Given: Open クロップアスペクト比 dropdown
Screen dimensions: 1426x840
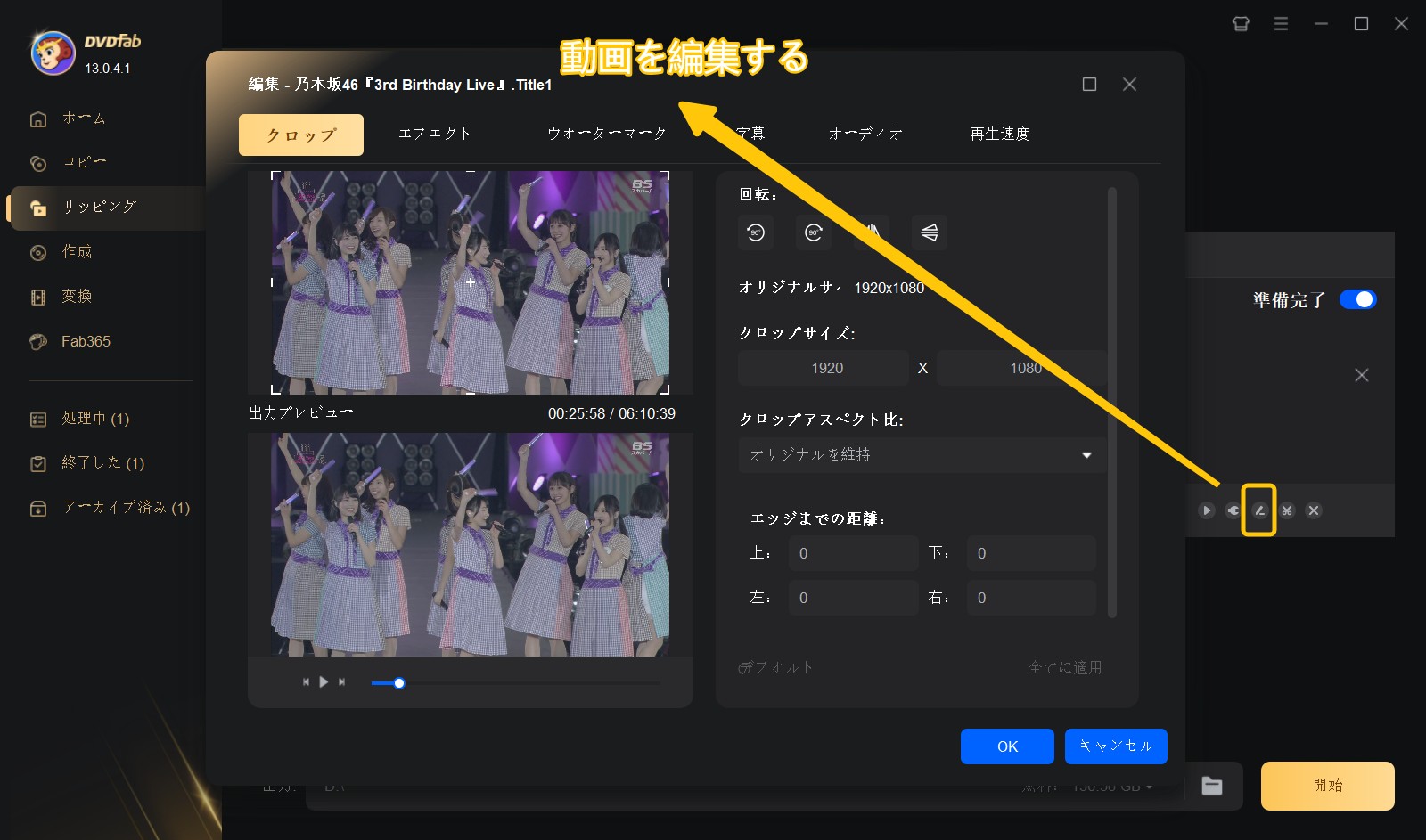Looking at the screenshot, I should [922, 454].
